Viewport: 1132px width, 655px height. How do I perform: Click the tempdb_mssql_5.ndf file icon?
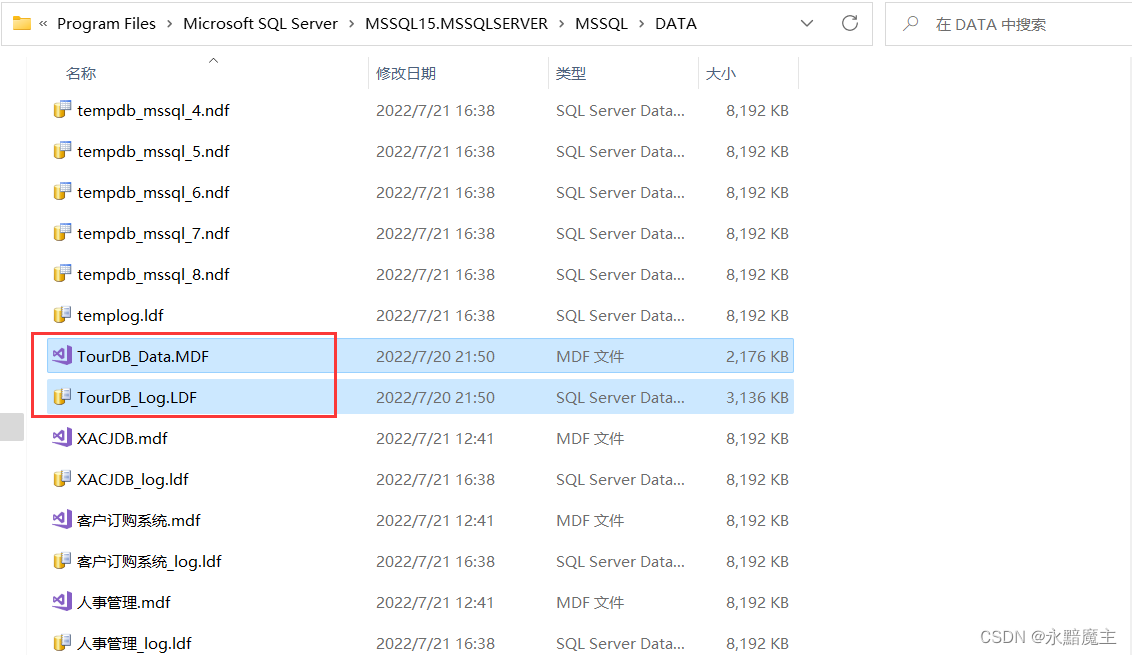[x=62, y=151]
